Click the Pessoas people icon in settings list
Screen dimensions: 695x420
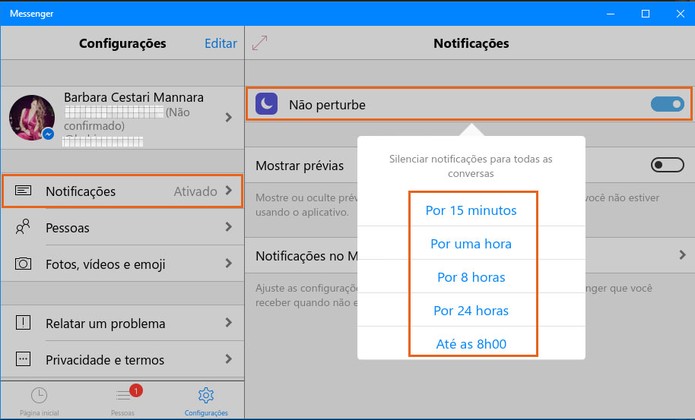pos(23,227)
